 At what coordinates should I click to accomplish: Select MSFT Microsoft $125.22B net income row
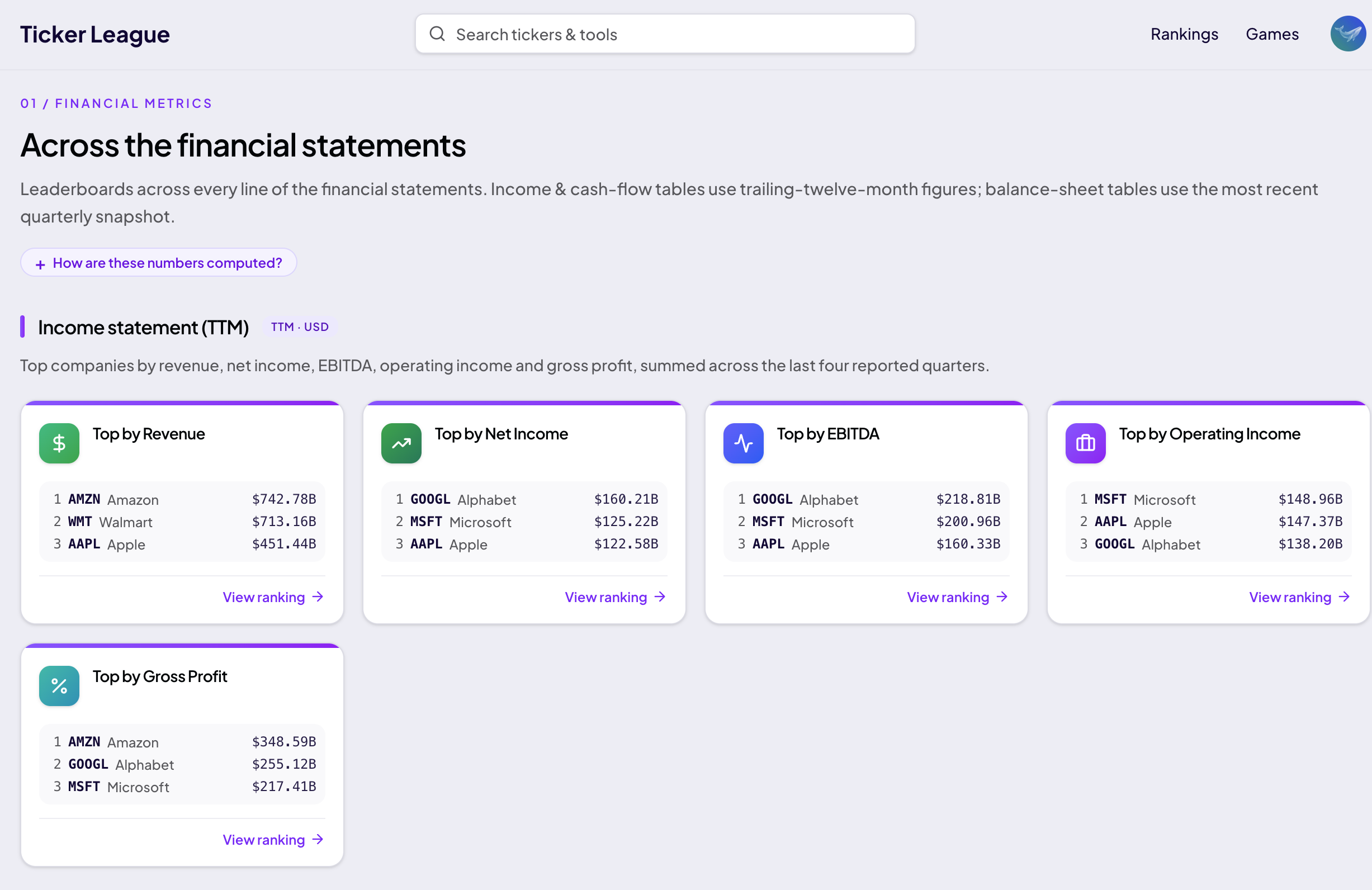pyautogui.click(x=524, y=522)
